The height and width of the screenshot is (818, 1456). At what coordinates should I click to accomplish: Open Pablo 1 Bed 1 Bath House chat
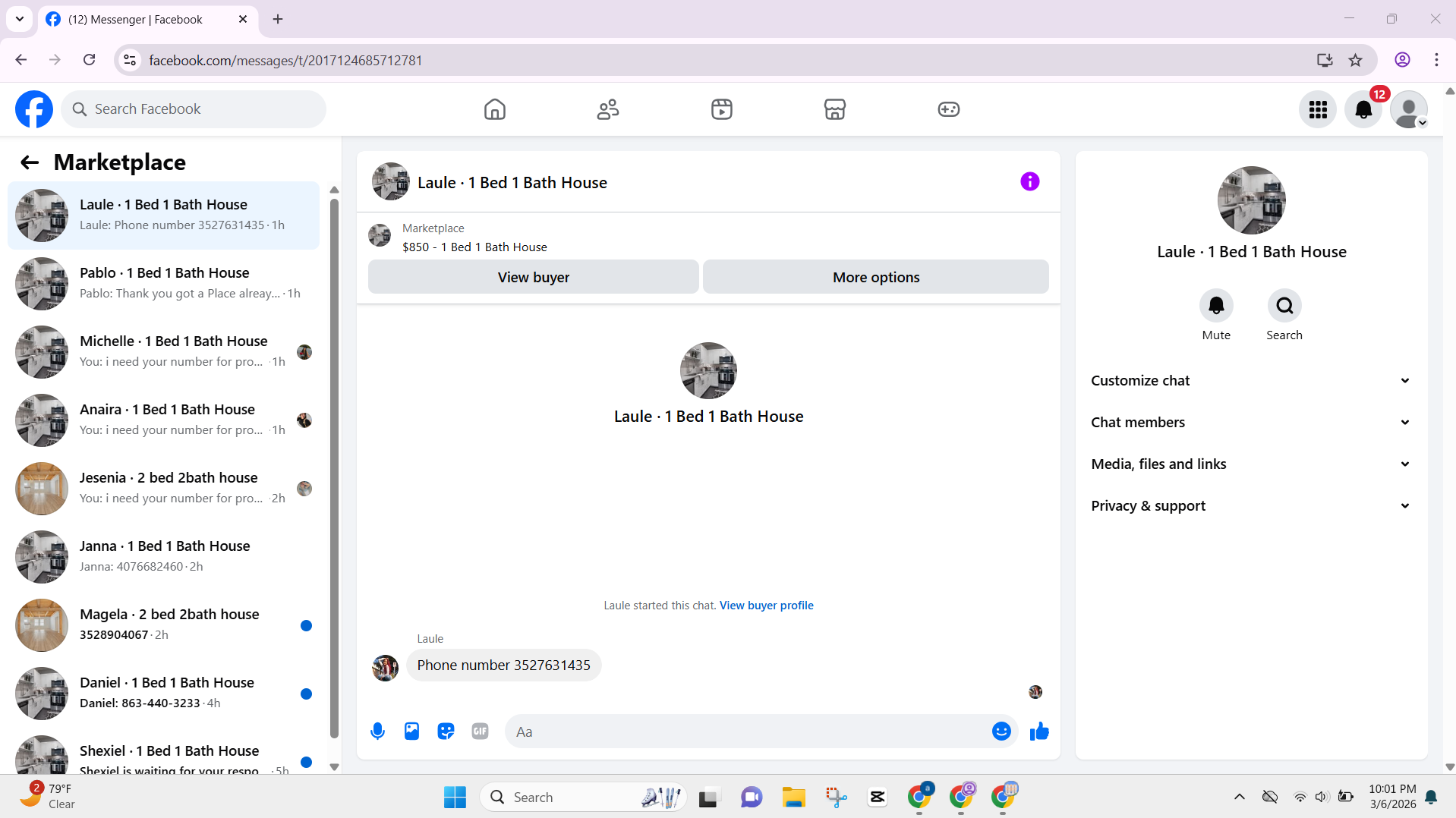[163, 284]
